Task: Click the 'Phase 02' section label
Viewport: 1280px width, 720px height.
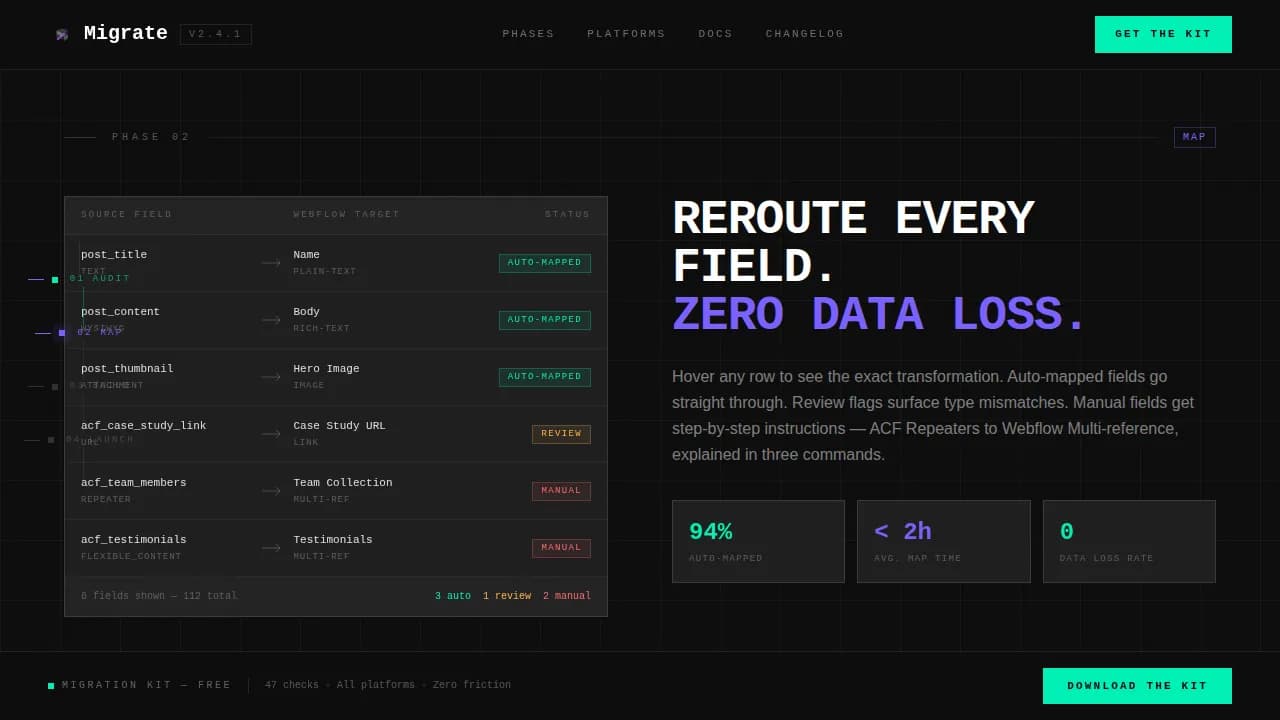Action: [x=151, y=137]
